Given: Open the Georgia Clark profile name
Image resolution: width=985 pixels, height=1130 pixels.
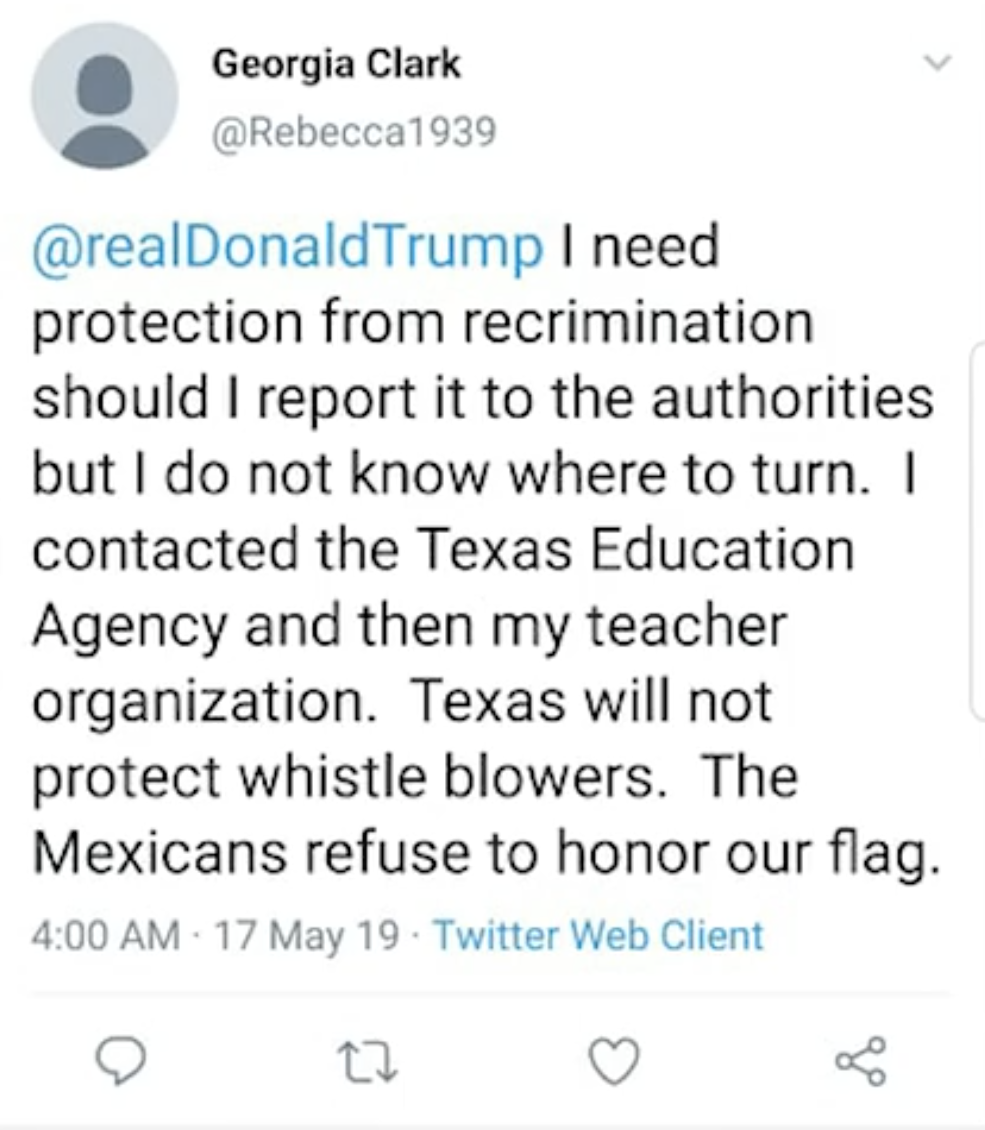Looking at the screenshot, I should (x=336, y=66).
